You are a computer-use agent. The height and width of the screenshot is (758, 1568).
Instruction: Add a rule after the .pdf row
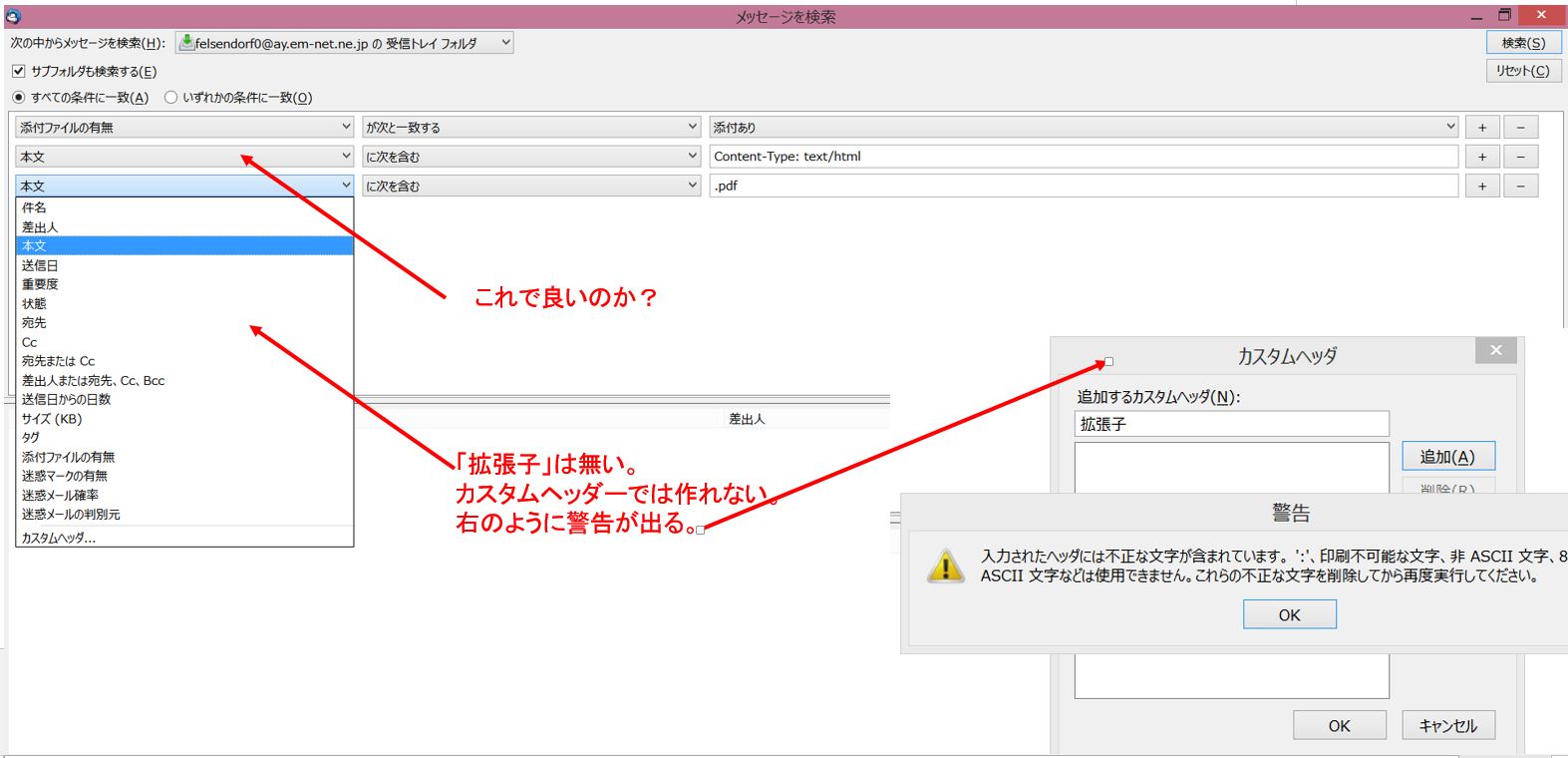(1481, 187)
